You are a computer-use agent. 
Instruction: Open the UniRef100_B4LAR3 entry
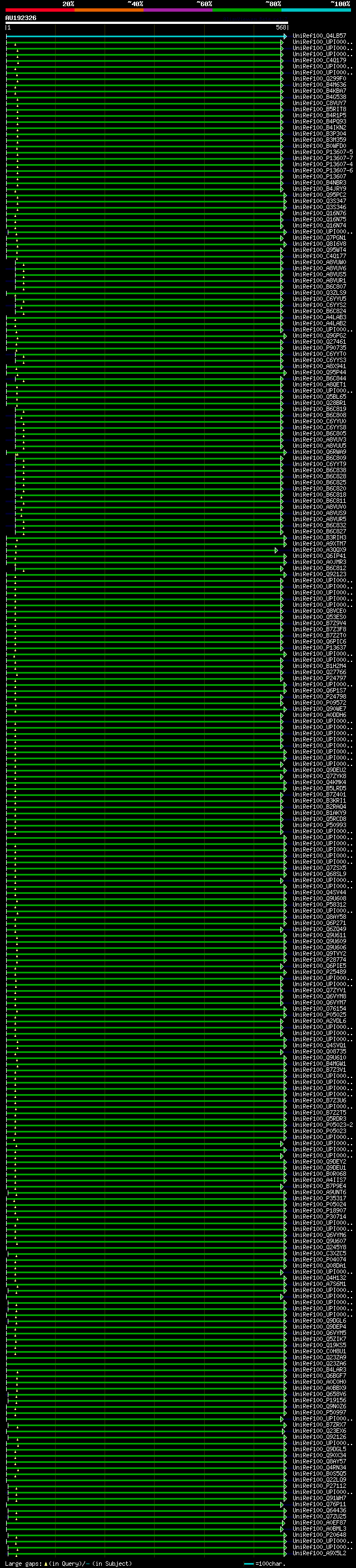tap(319, 1369)
